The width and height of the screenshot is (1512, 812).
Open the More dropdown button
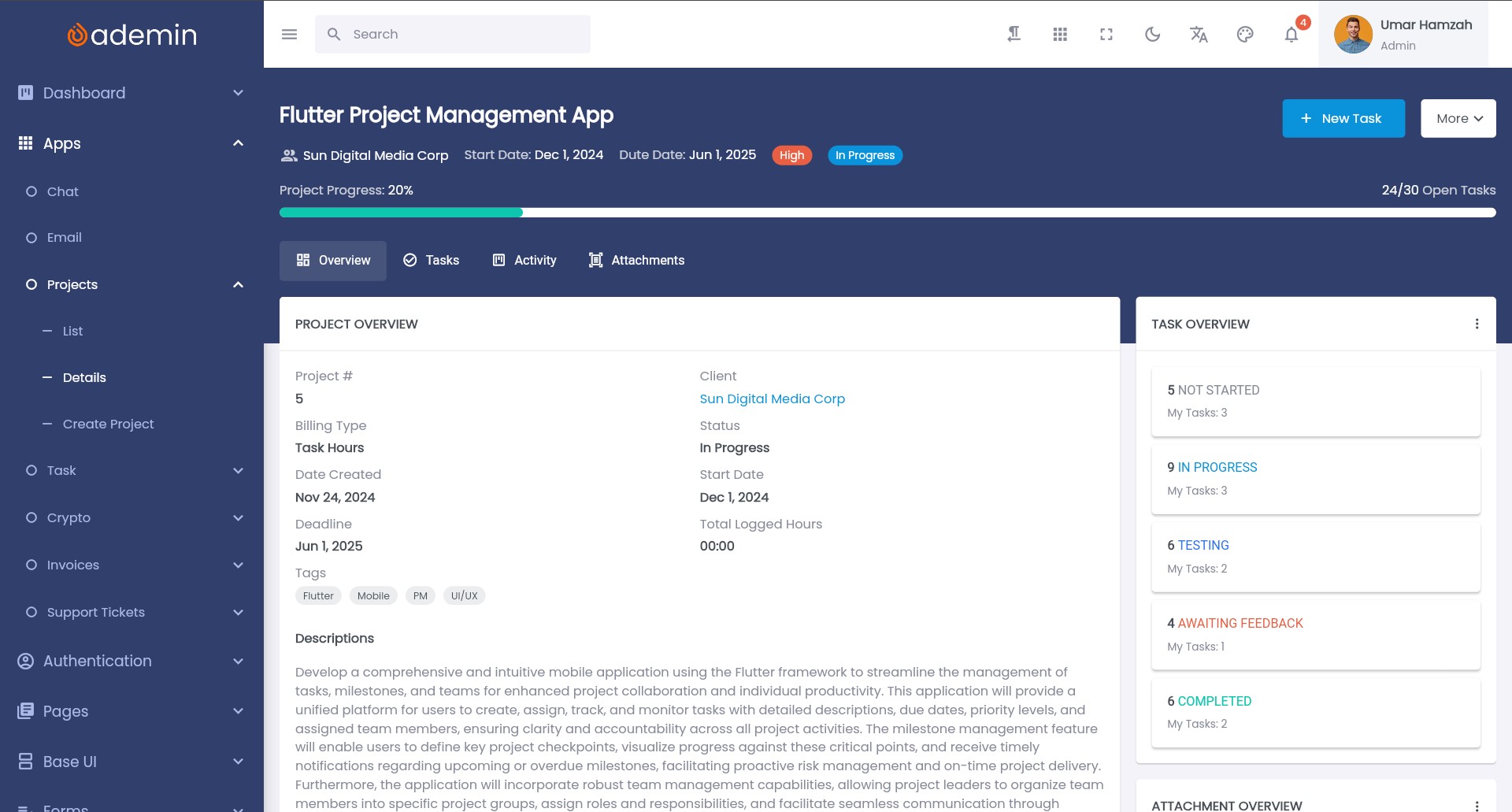pyautogui.click(x=1458, y=119)
